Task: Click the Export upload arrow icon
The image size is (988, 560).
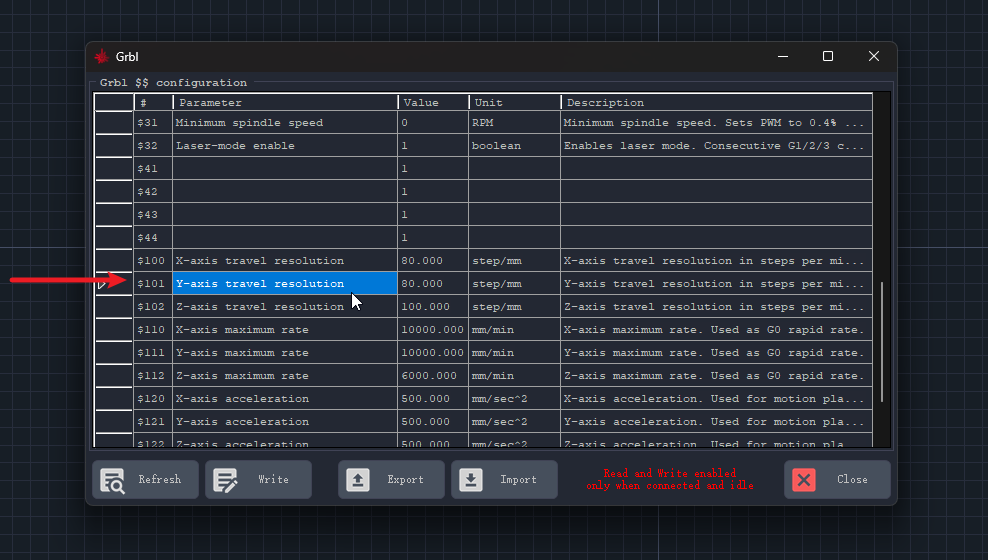Action: click(x=358, y=480)
